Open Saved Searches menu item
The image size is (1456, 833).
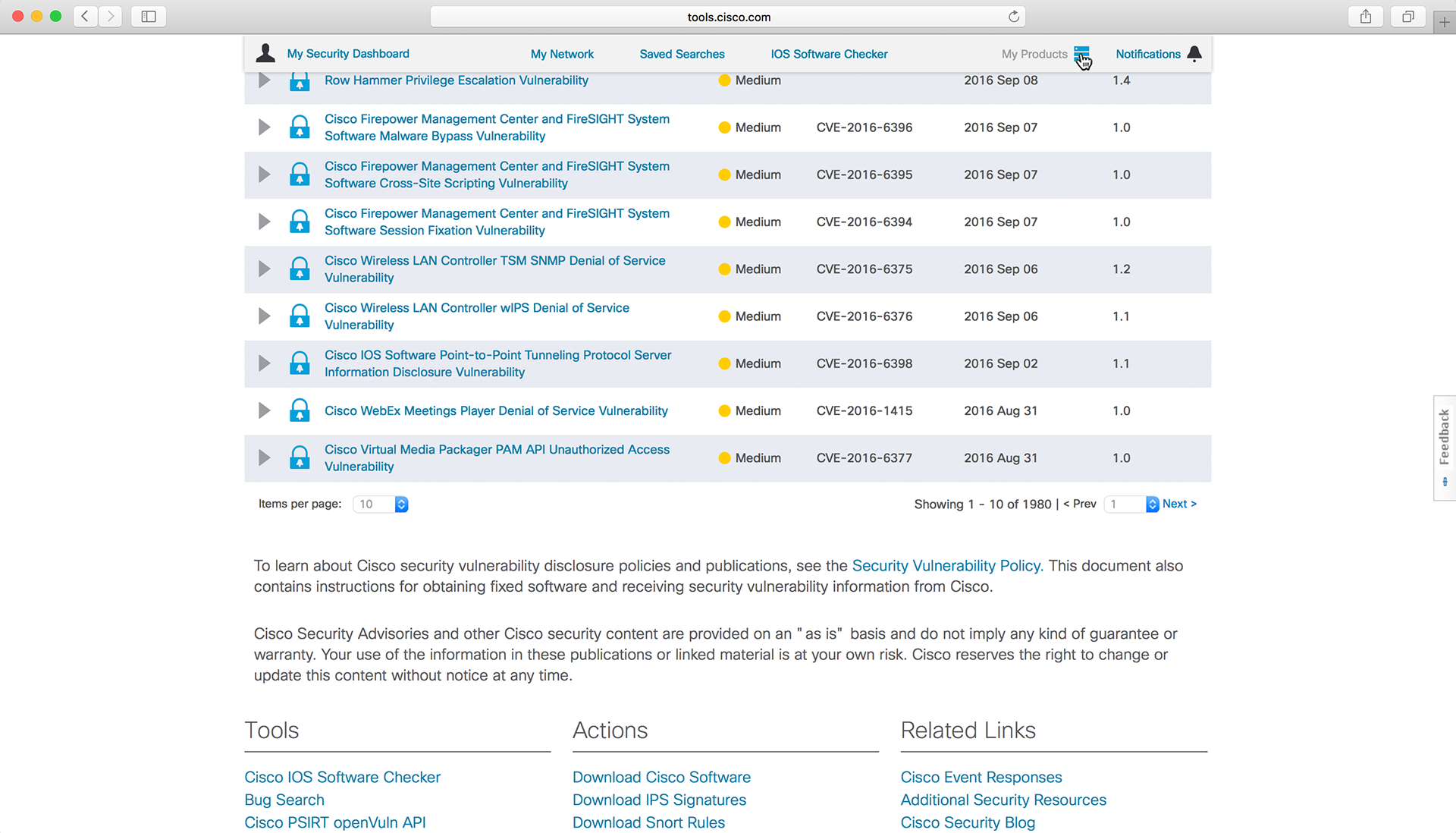[682, 54]
